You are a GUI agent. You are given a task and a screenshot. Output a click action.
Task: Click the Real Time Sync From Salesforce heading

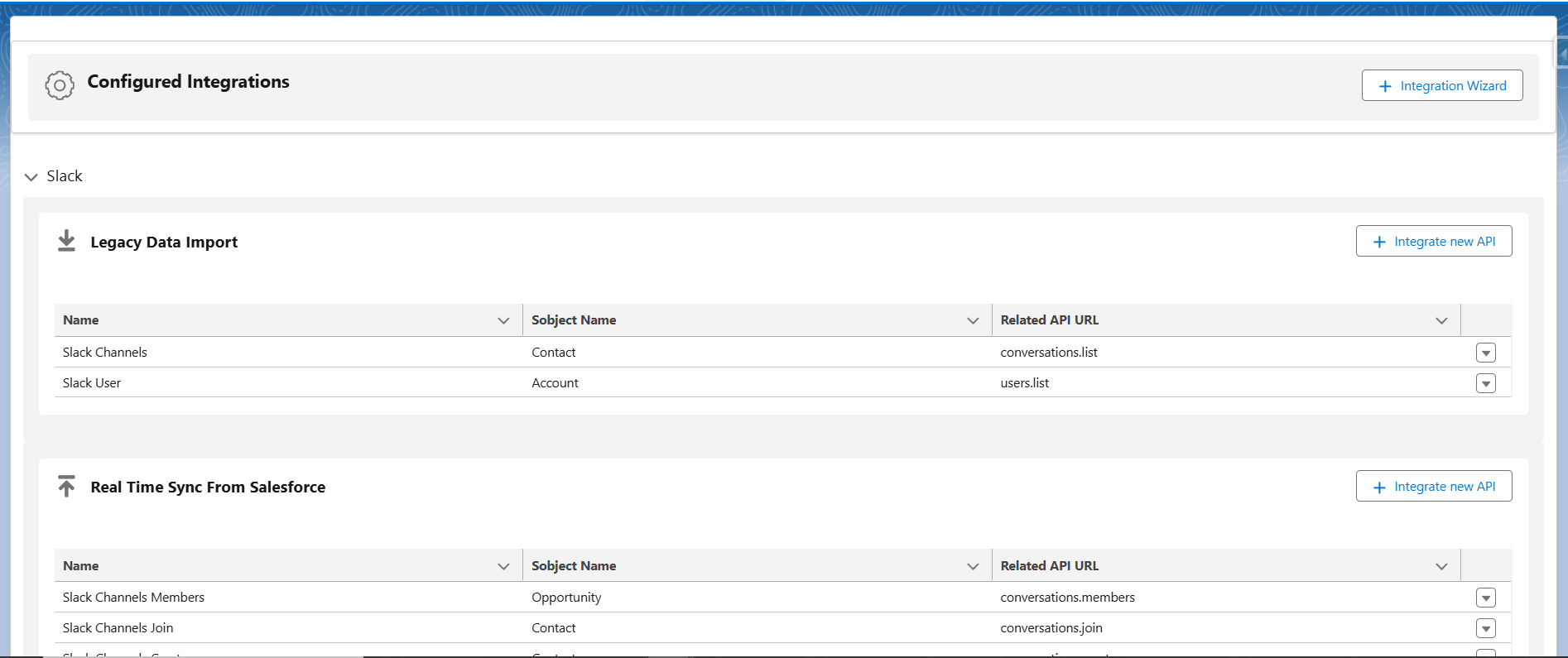[208, 487]
